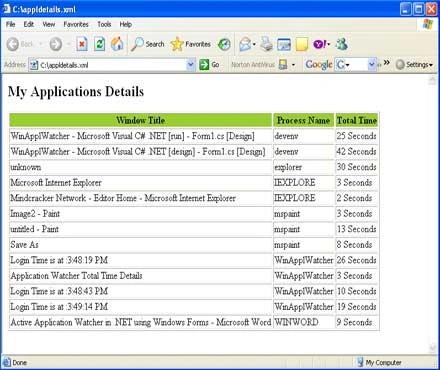Click 'Application Watcher Total Time Details' cell
The height and width of the screenshot is (370, 440).
(x=141, y=276)
